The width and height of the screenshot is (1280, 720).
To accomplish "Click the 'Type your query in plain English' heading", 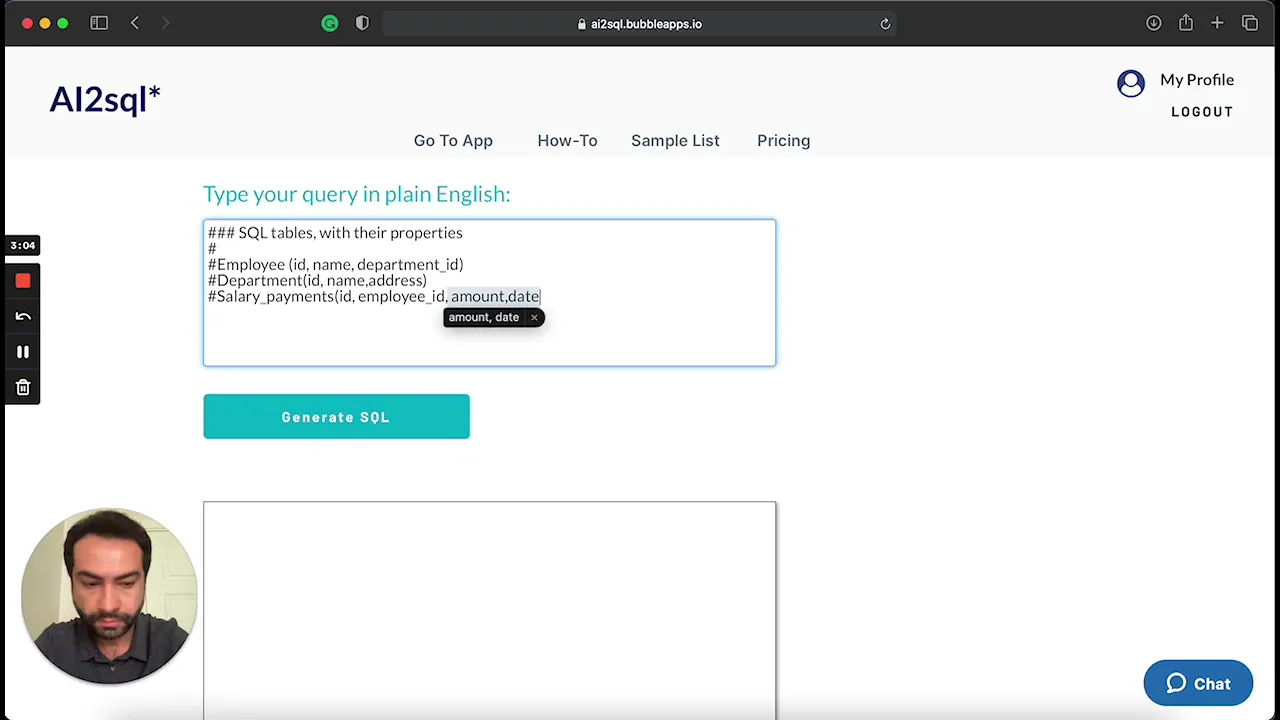I will click(356, 194).
